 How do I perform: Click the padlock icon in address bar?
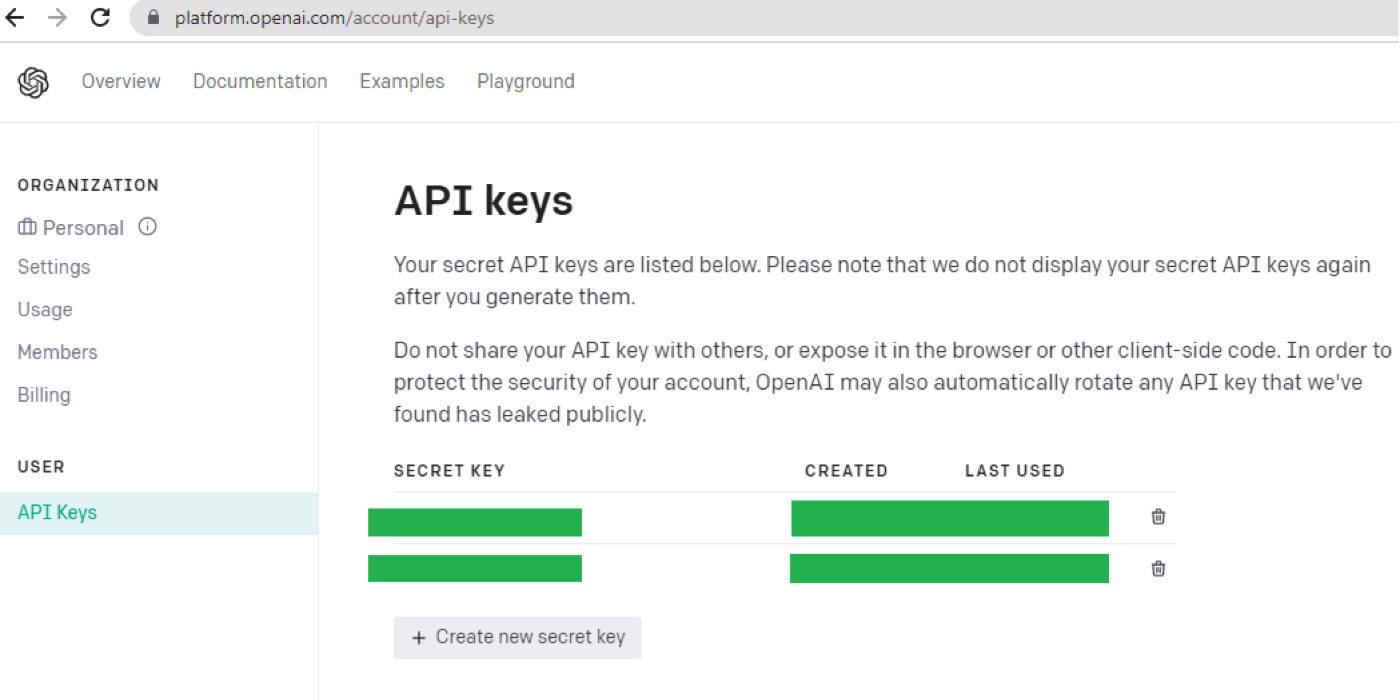(x=153, y=18)
